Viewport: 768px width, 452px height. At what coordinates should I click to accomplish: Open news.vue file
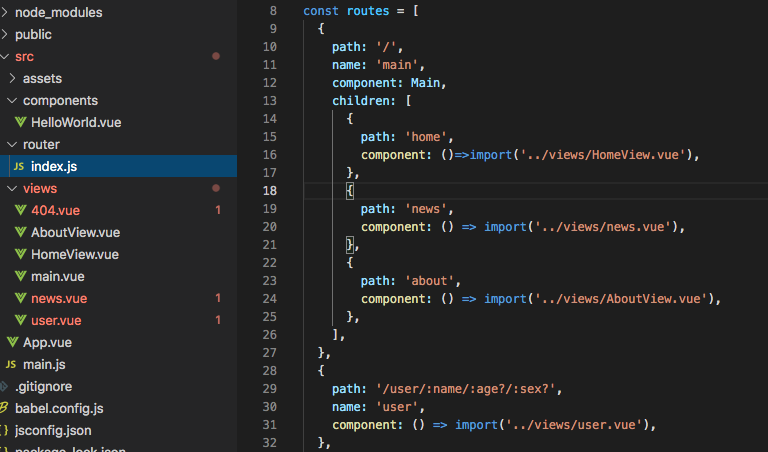pyautogui.click(x=59, y=298)
